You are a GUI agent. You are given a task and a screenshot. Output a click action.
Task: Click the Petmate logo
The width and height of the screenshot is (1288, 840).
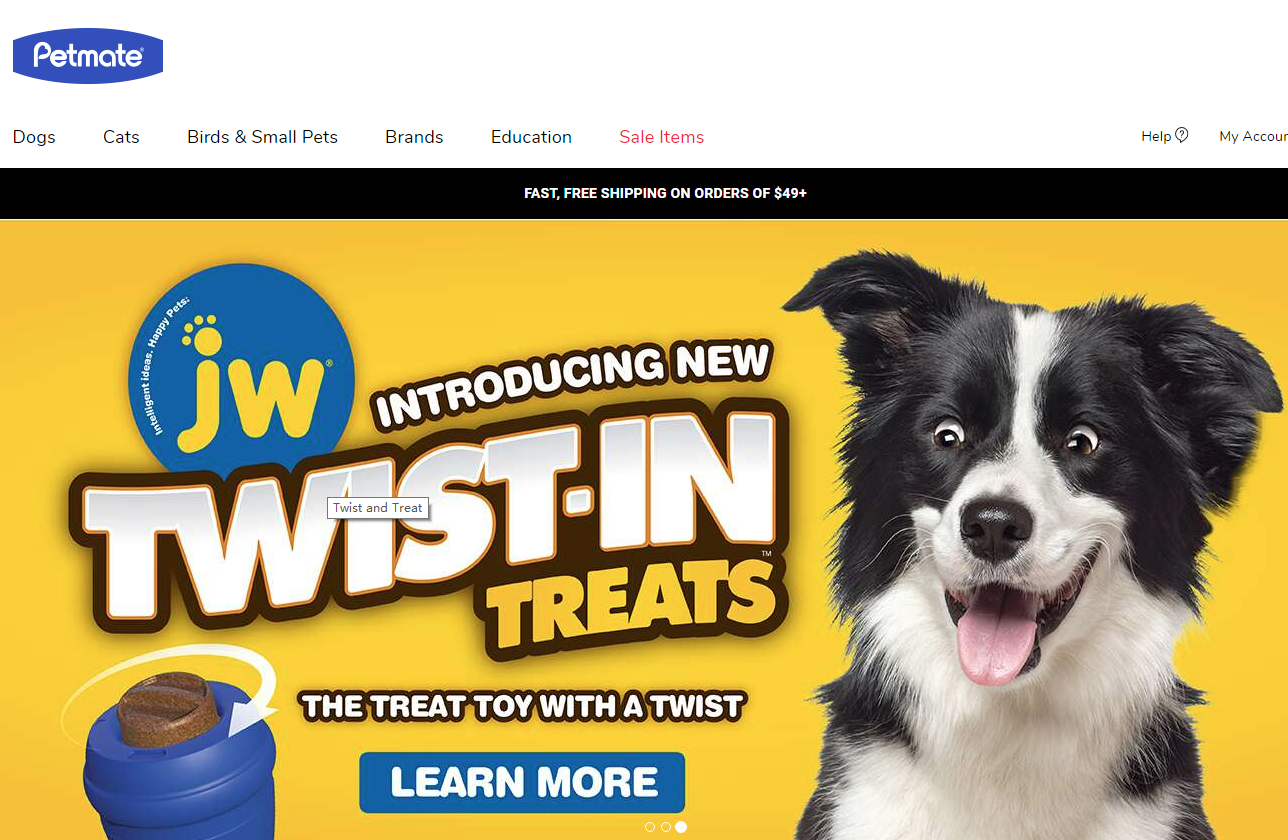[x=88, y=56]
